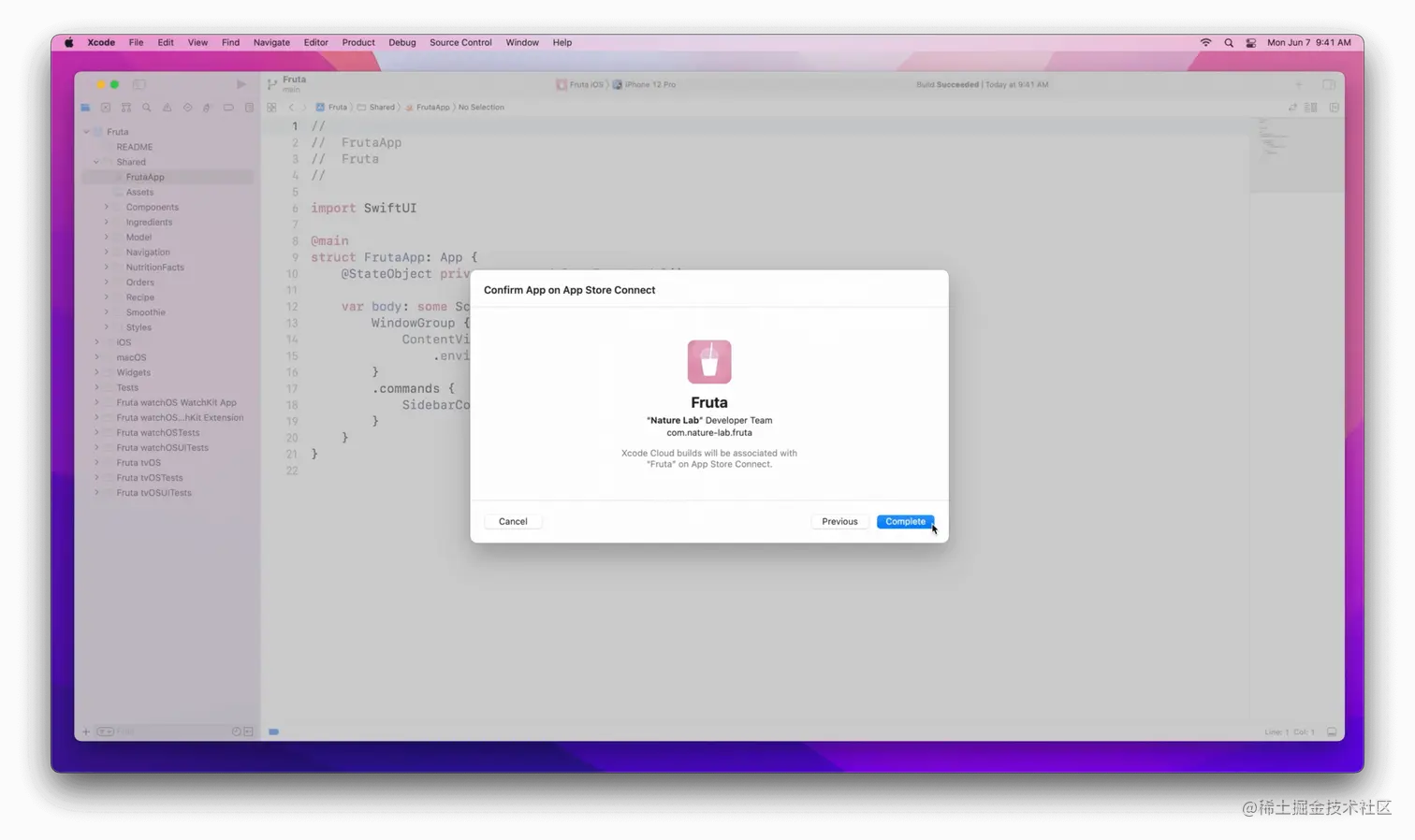Image resolution: width=1415 pixels, height=840 pixels.
Task: Expand the Widgets group
Action: (96, 372)
